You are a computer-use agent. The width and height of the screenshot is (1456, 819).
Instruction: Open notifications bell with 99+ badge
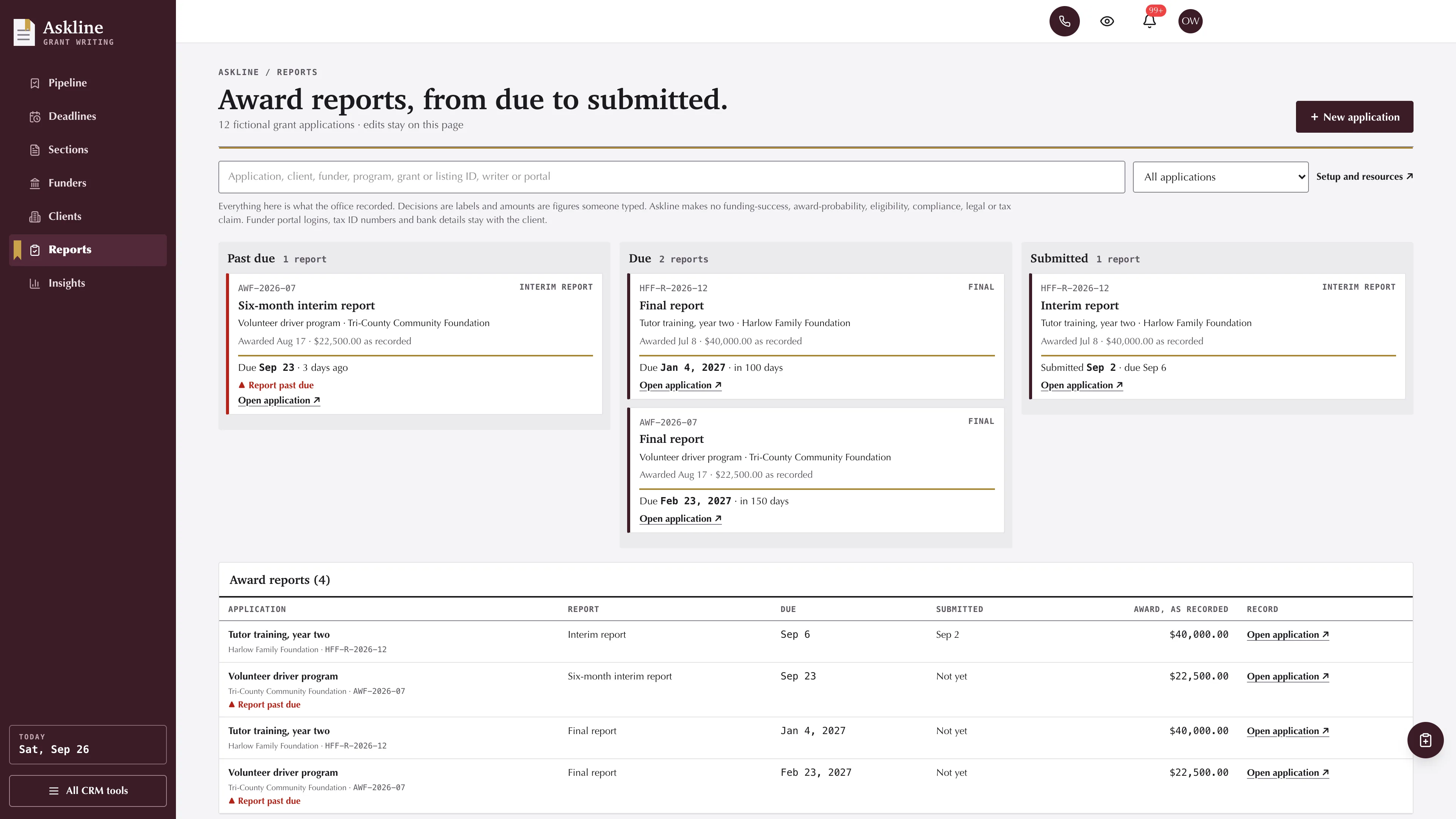[x=1149, y=21]
